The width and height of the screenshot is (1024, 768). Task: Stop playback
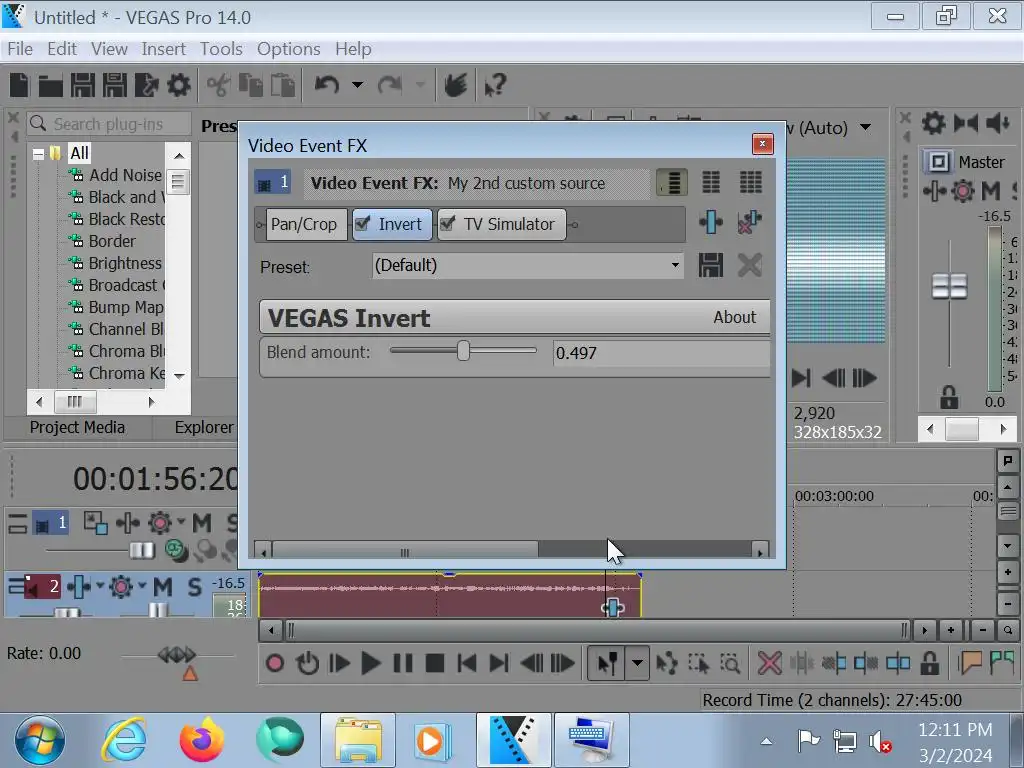tap(434, 664)
